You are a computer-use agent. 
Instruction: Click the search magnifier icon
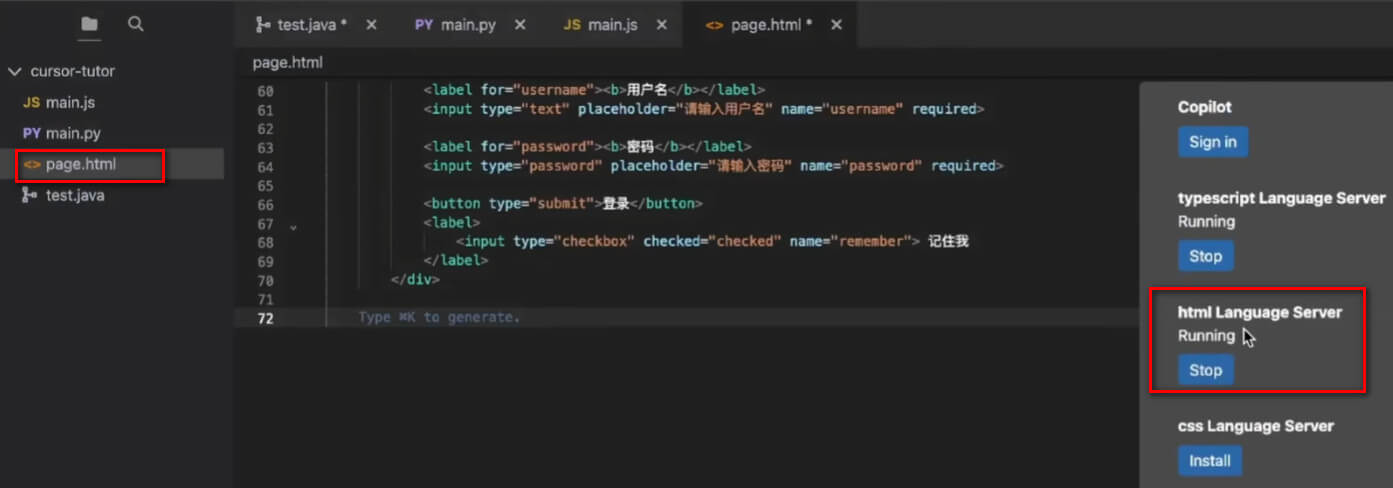coord(136,24)
